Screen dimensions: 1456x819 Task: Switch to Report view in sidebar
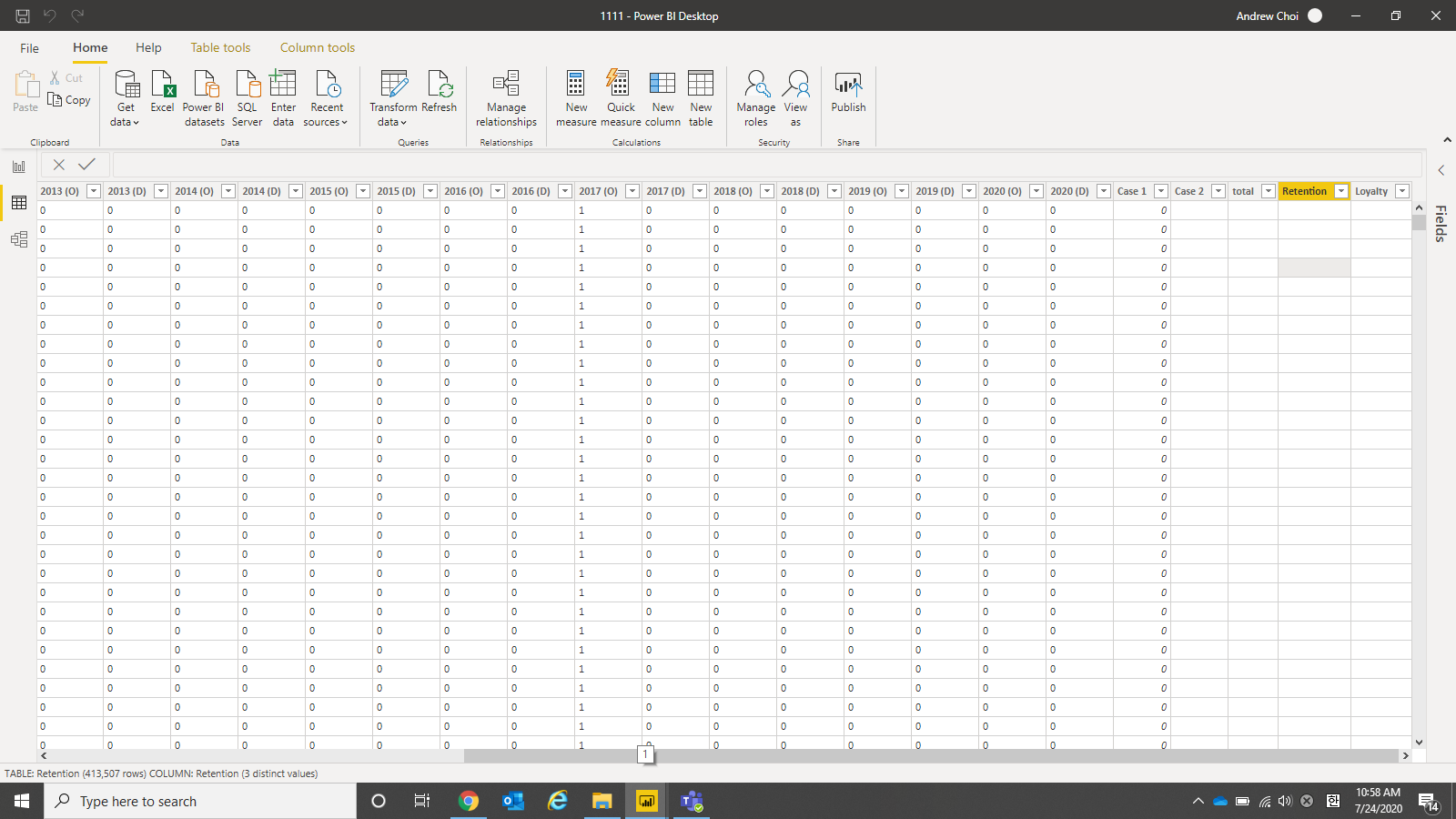[19, 167]
